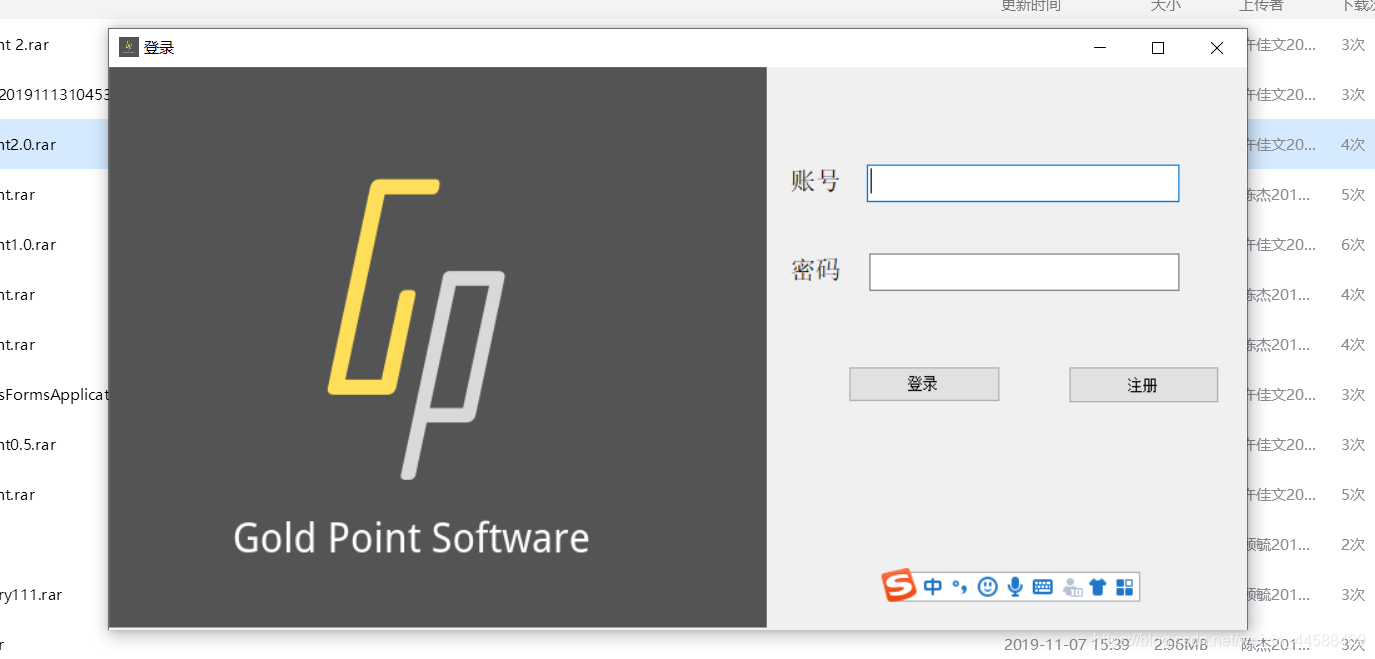Screen dimensions: 1375x659
Task: Open the skin shop t-shirt icon
Action: (x=1098, y=587)
